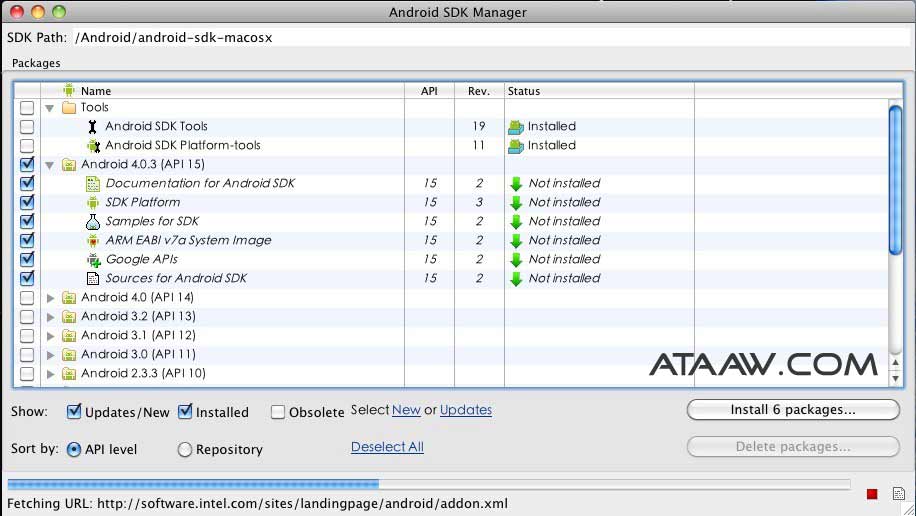916x516 pixels.
Task: Uncheck the Google APIs checkbox
Action: click(27, 259)
